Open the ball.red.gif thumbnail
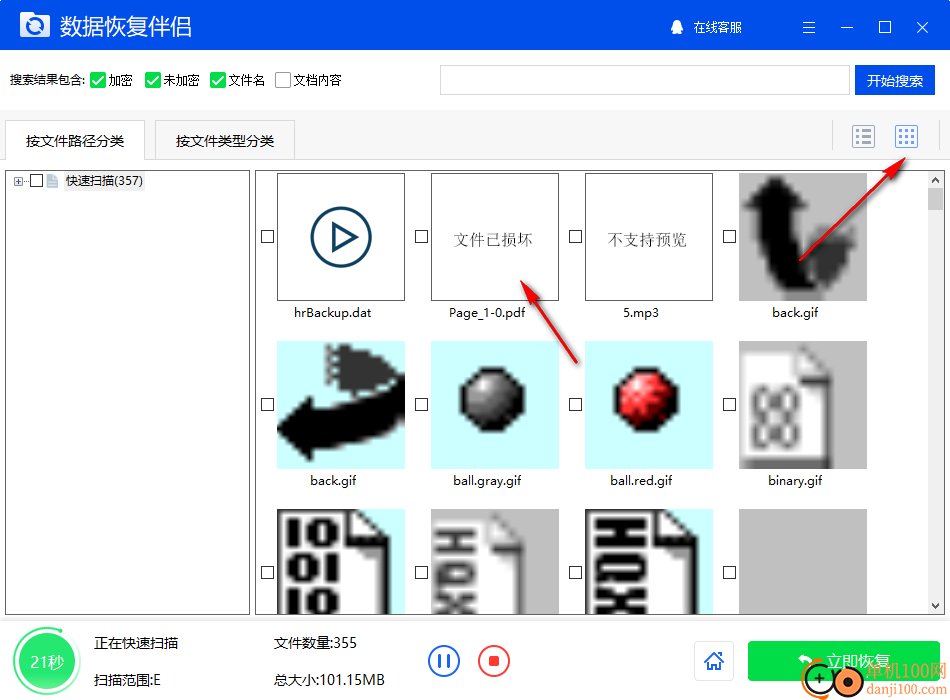The width and height of the screenshot is (950, 700). 649,405
